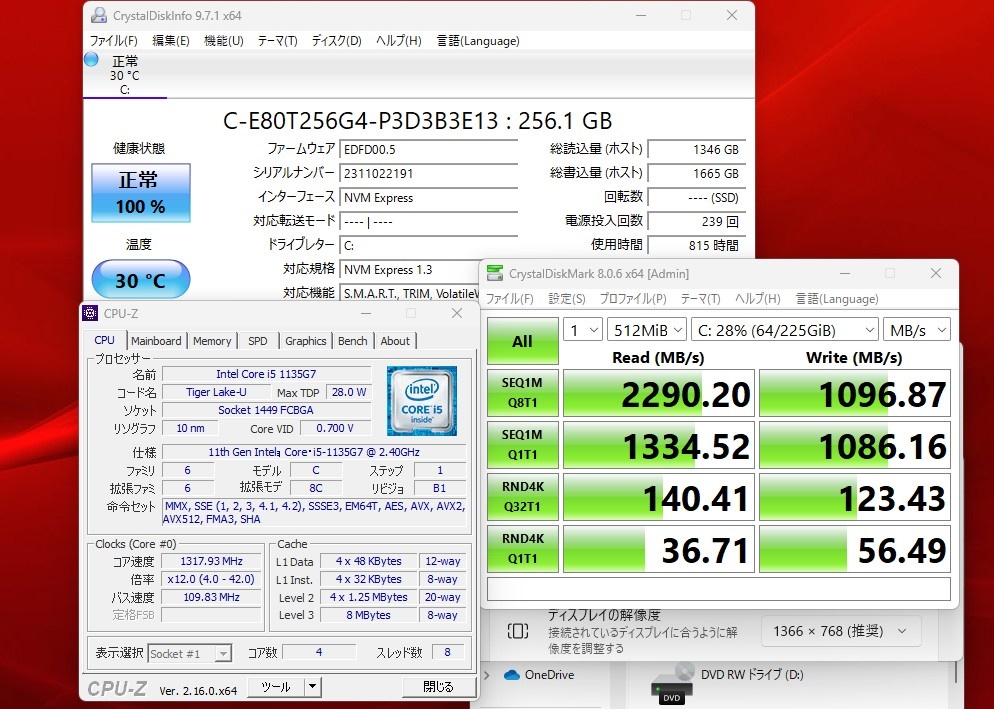Click the CPU-Z title bar chip icon
The height and width of the screenshot is (709, 994).
tap(91, 313)
